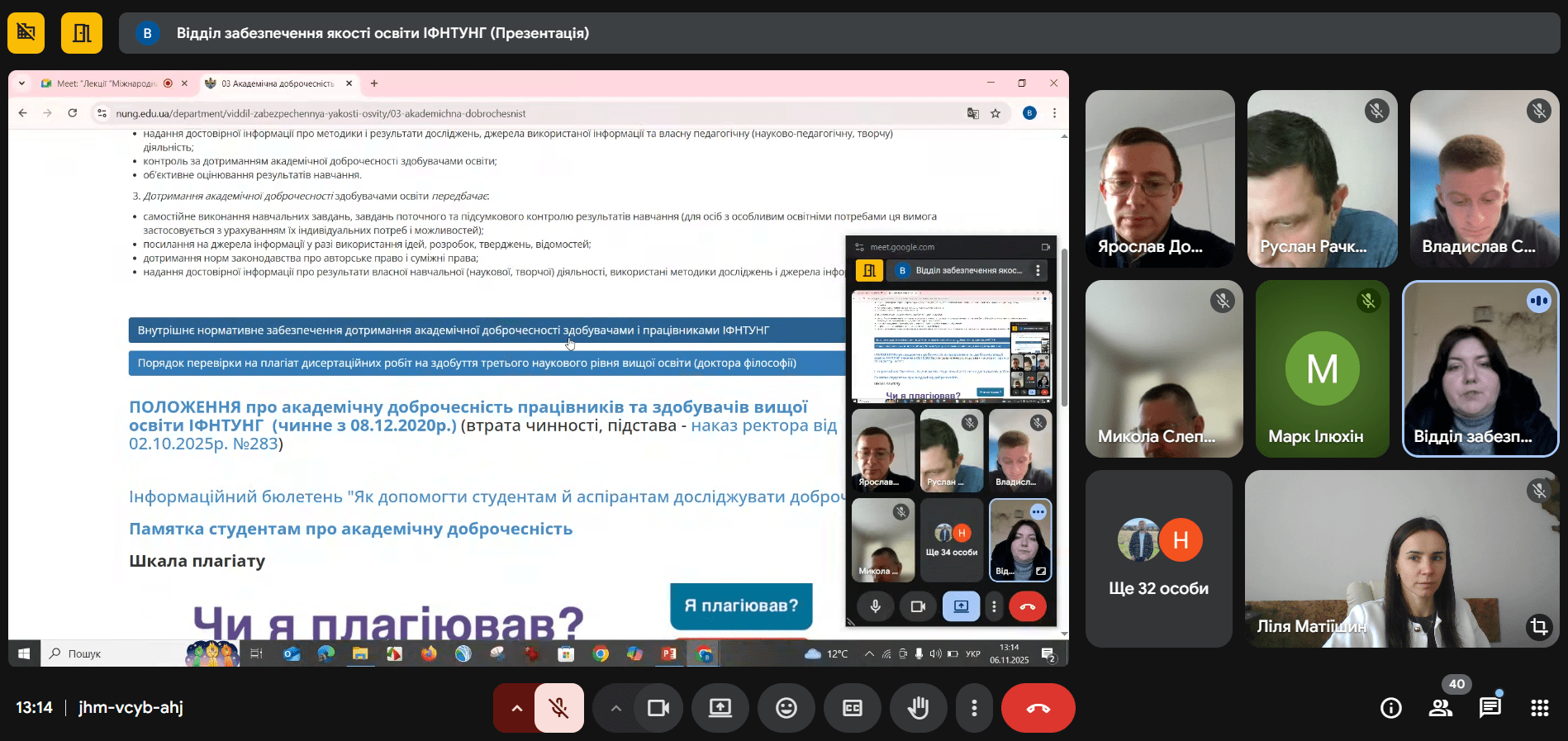The width and height of the screenshot is (1568, 741).
Task: Unmute the microphone
Action: (559, 708)
